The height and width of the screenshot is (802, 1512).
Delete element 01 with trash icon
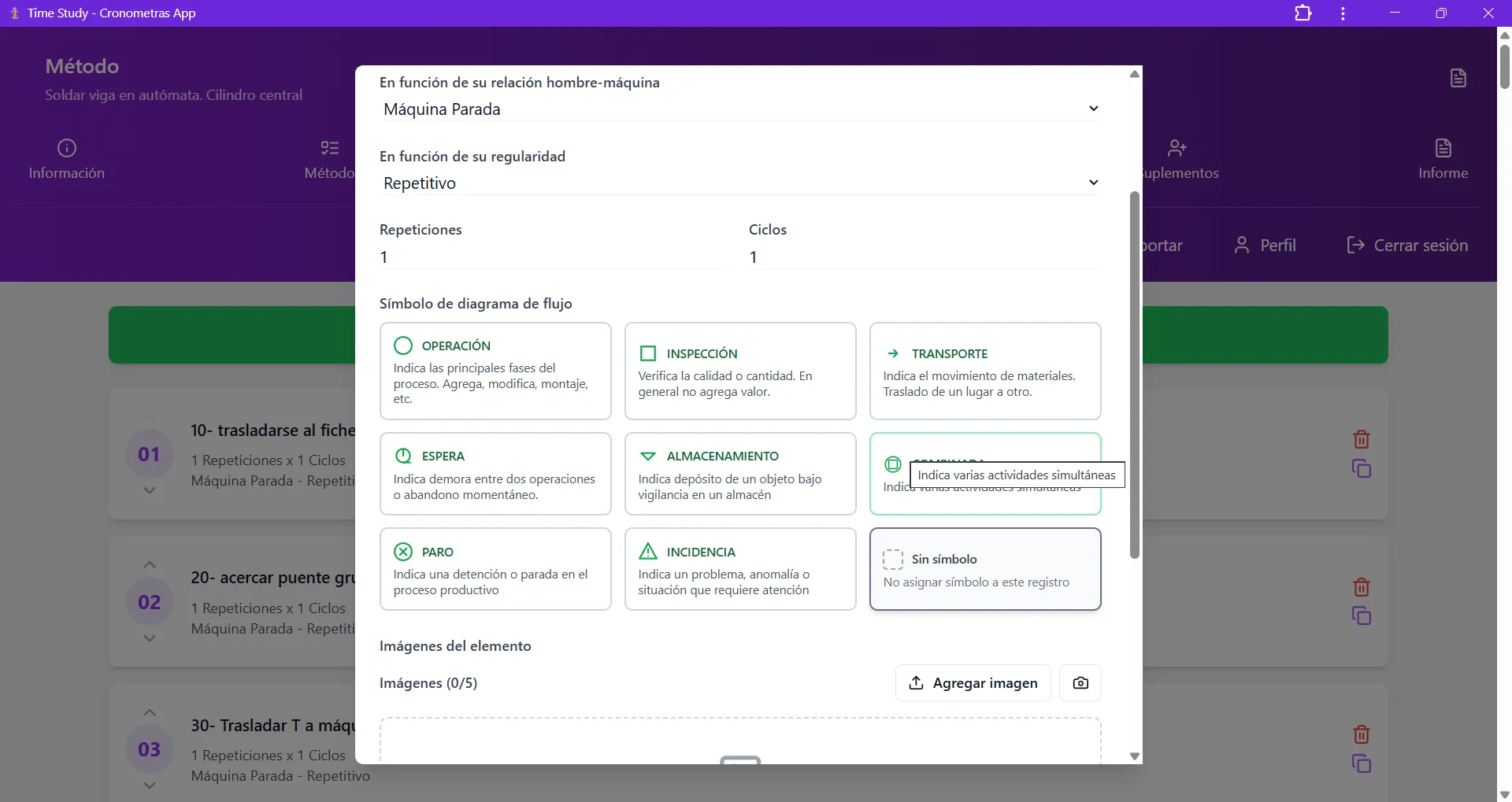[x=1362, y=439]
